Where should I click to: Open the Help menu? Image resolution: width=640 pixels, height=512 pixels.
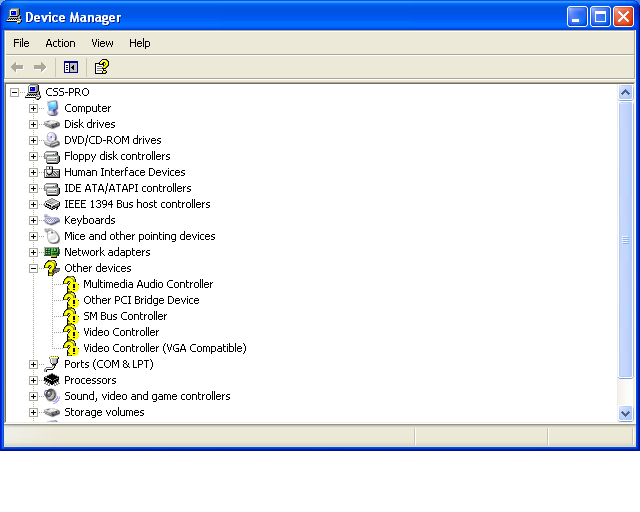(x=140, y=43)
